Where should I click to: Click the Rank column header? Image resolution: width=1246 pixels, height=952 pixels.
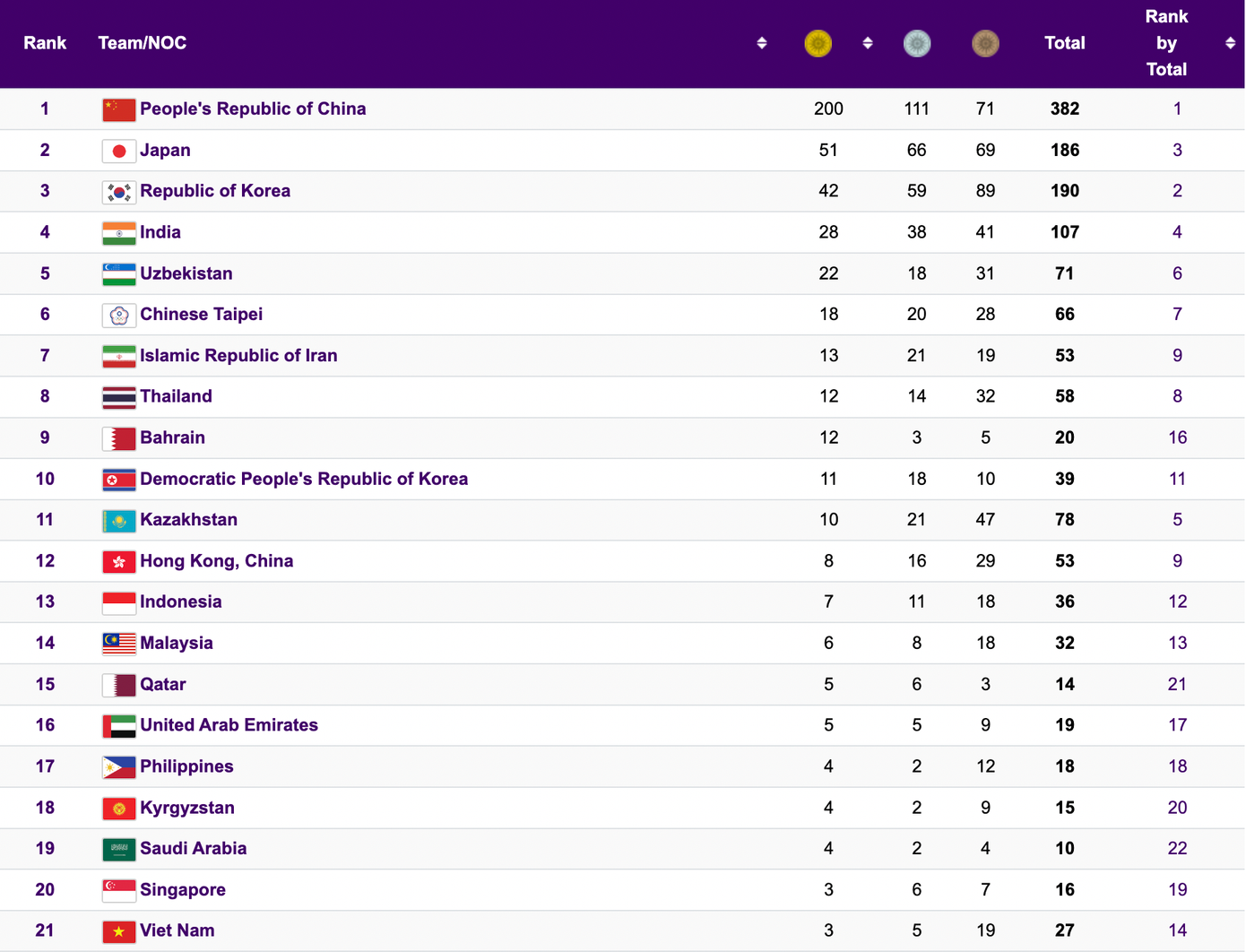click(x=45, y=43)
